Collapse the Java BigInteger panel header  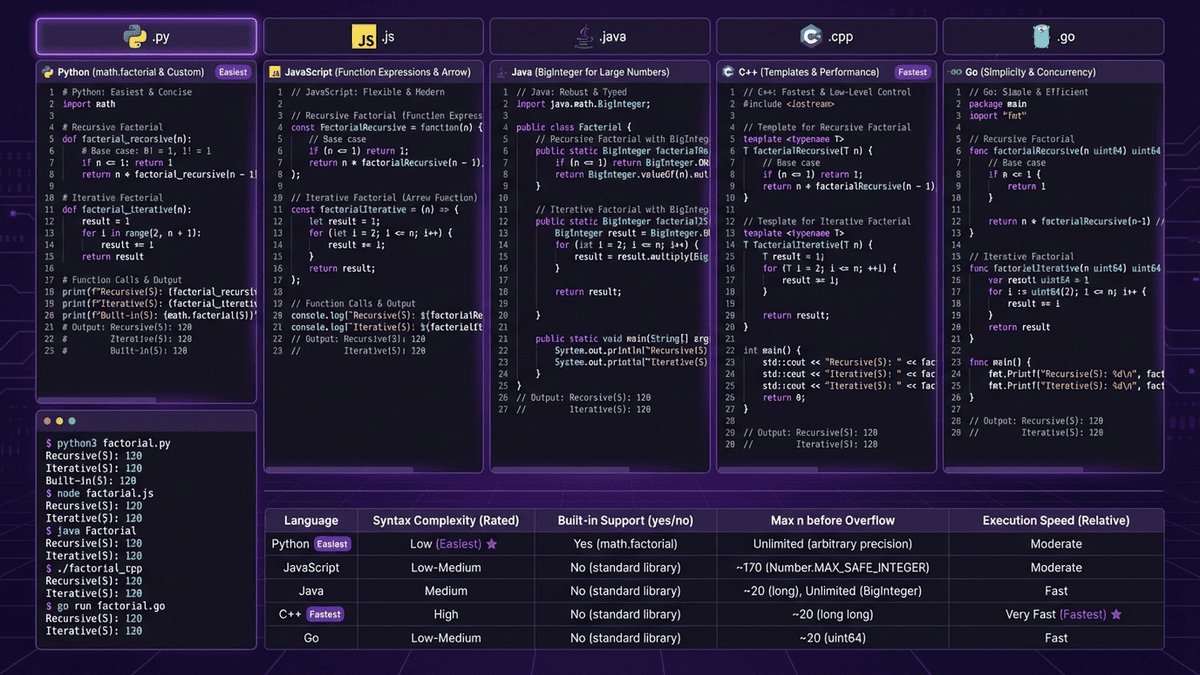(x=598, y=71)
